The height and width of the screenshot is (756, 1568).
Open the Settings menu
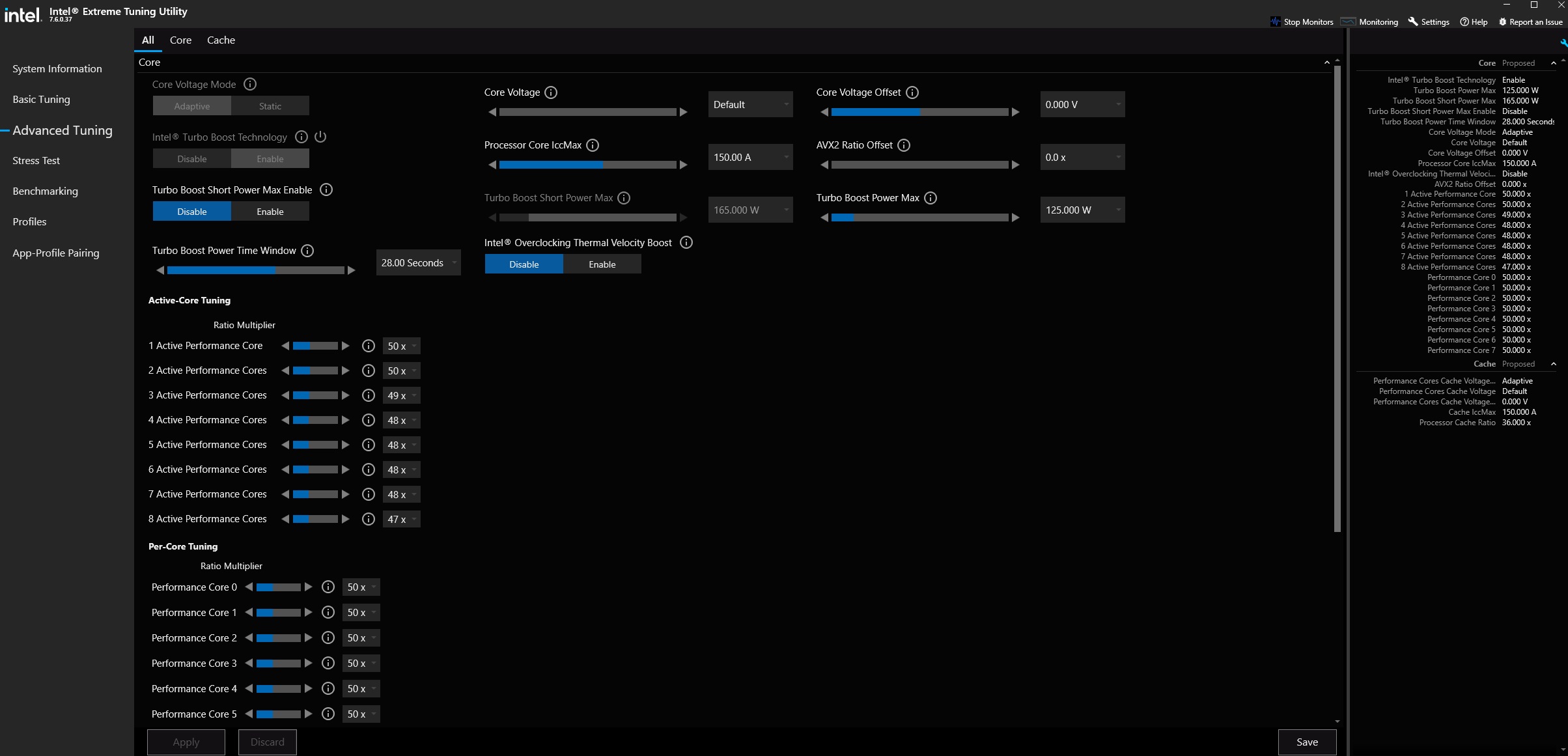(1429, 21)
